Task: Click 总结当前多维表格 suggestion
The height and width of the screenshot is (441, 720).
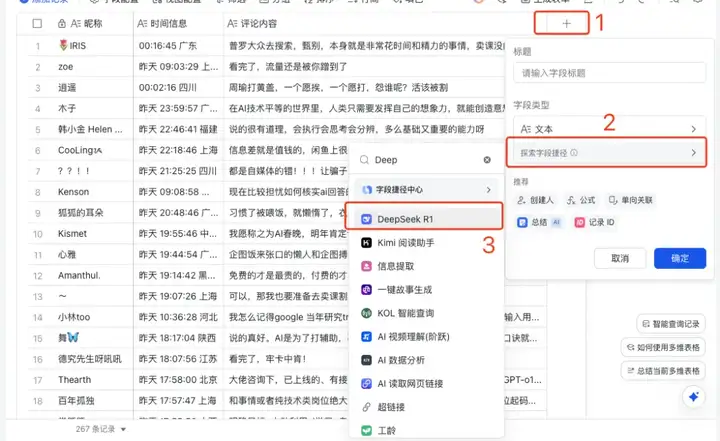Action: coord(663,371)
